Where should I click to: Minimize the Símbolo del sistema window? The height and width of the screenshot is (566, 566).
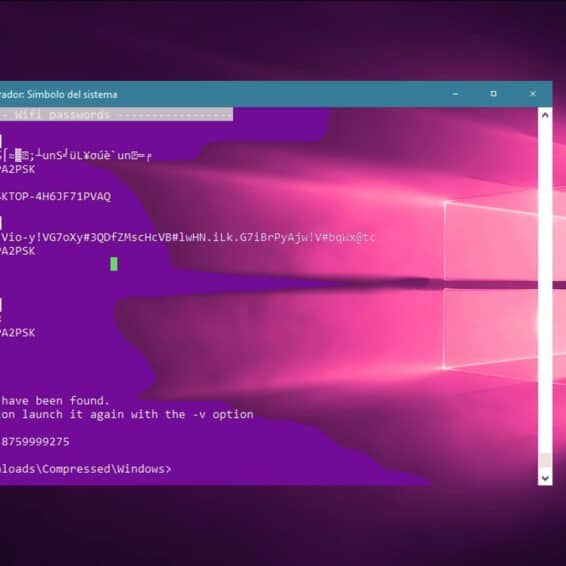(x=456, y=94)
